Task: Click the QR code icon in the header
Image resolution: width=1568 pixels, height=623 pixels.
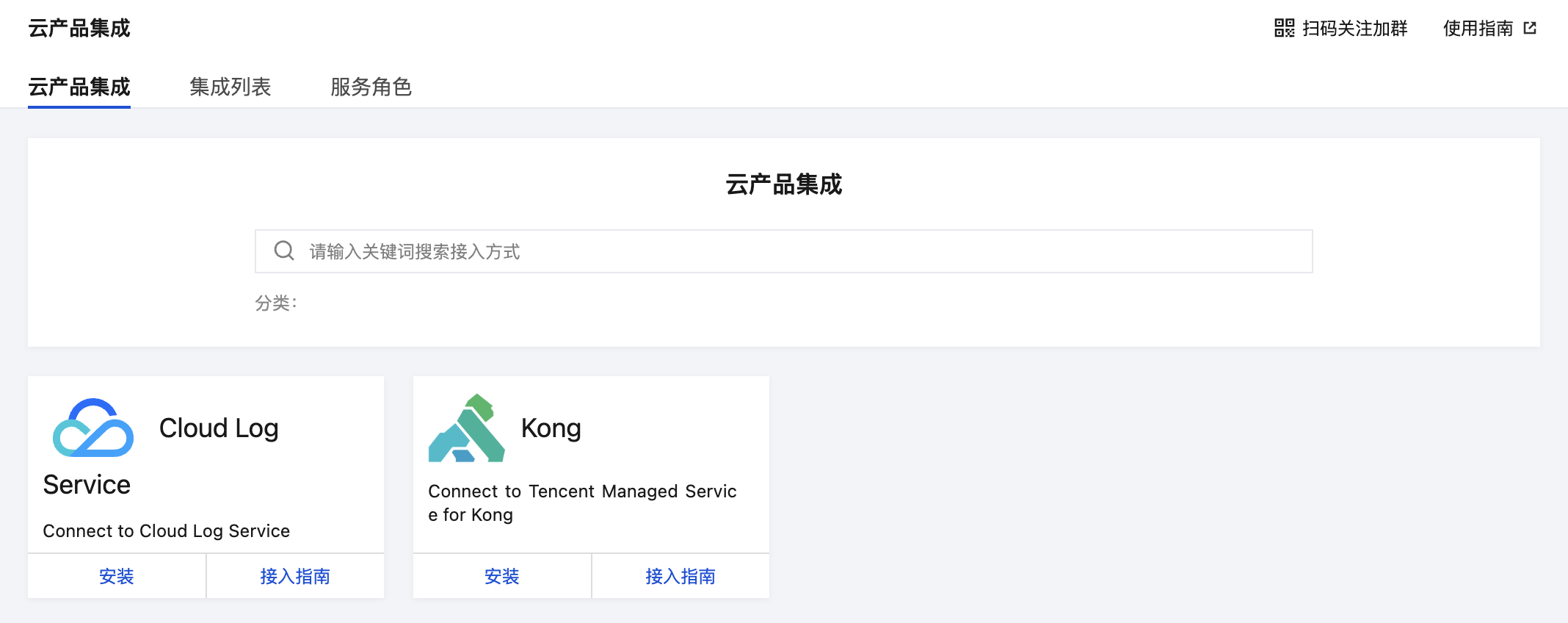Action: click(1284, 29)
